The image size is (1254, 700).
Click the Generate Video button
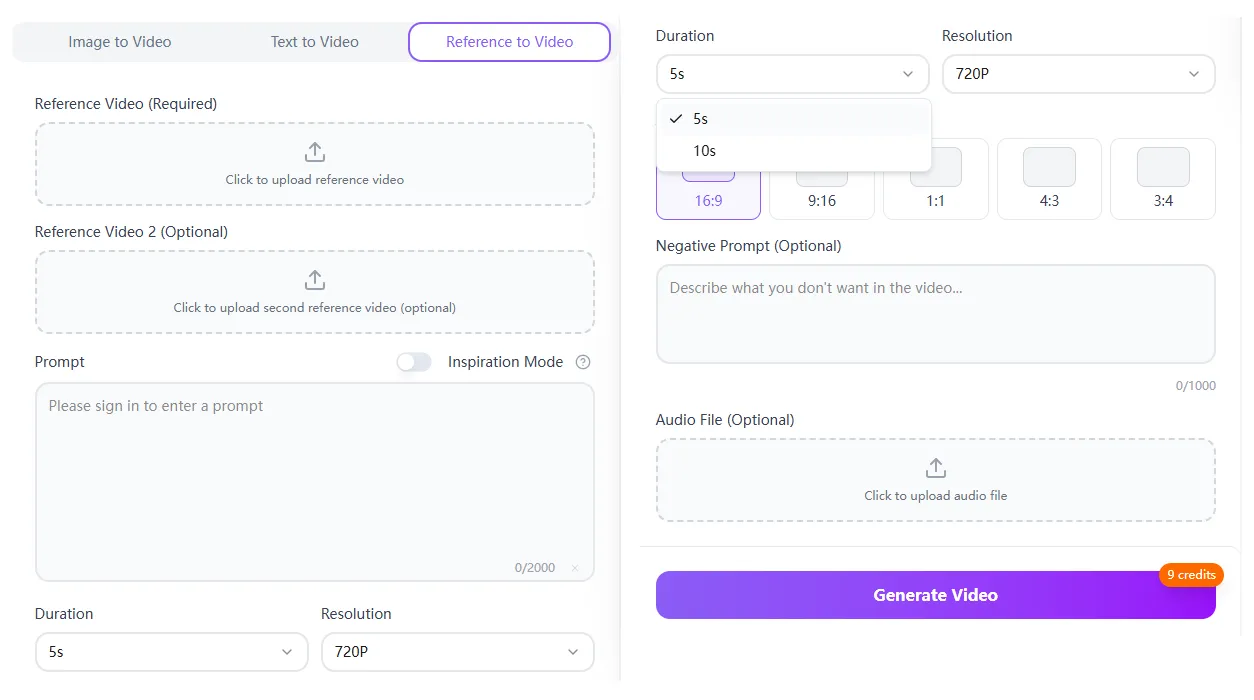(x=935, y=595)
